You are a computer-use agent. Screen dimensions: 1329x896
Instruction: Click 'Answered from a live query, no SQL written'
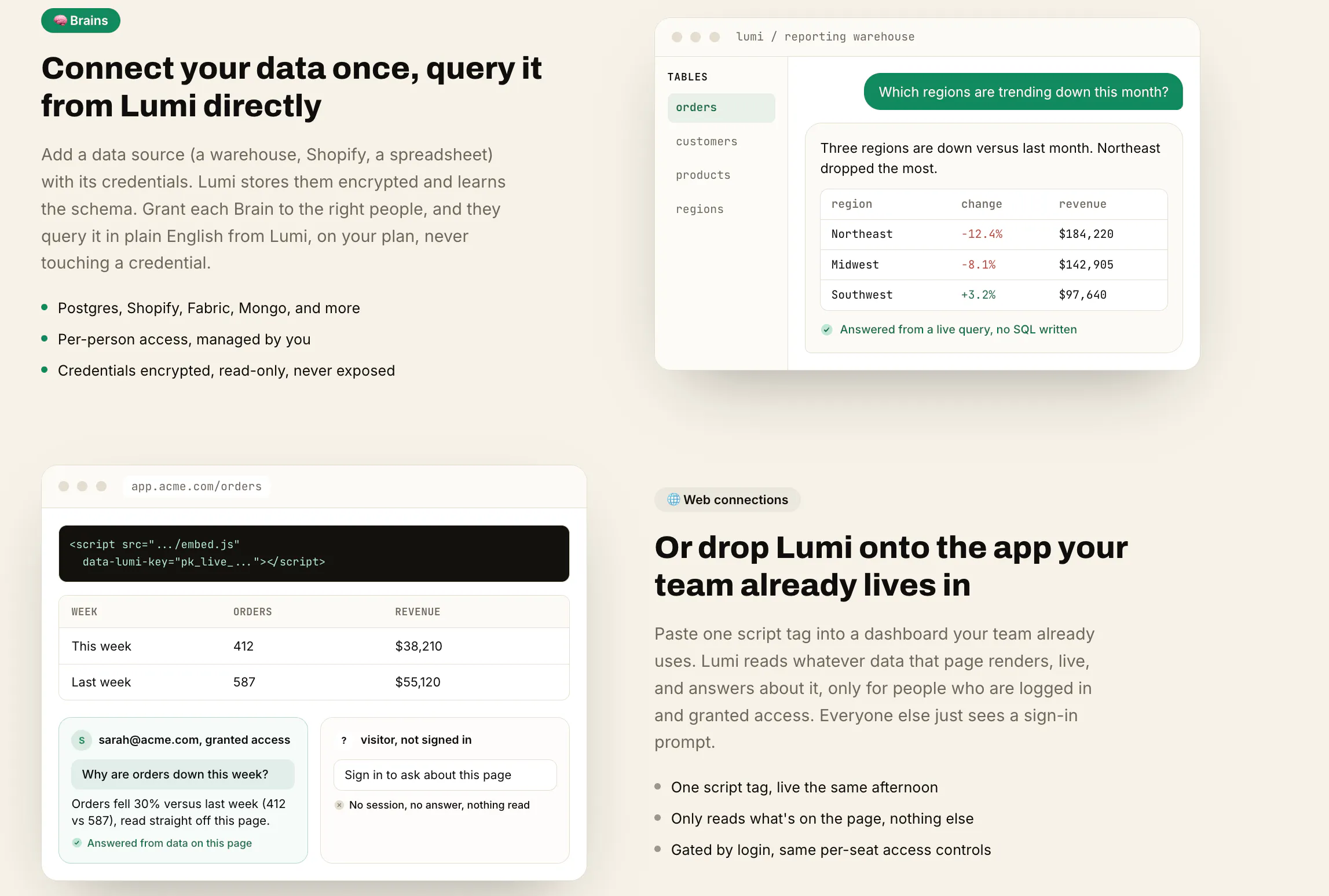[958, 329]
